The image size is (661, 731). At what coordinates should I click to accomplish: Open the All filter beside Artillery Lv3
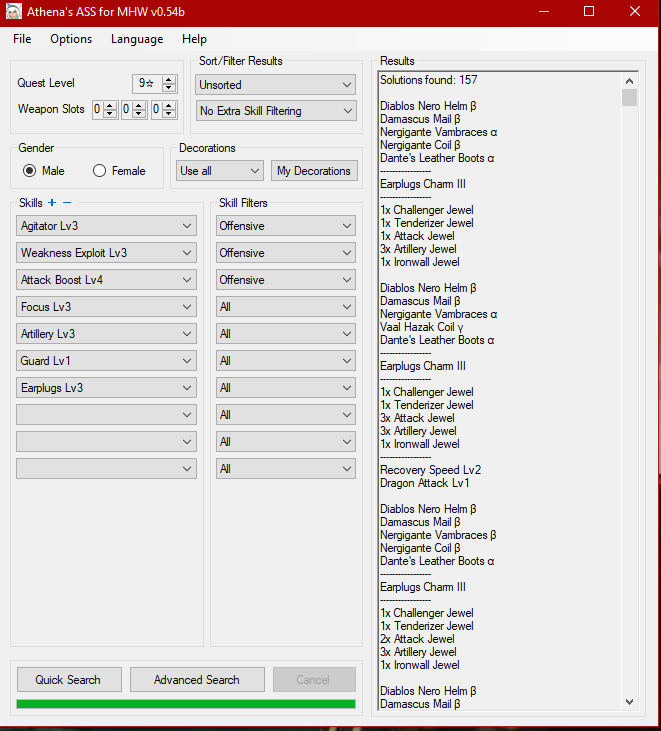[286, 334]
